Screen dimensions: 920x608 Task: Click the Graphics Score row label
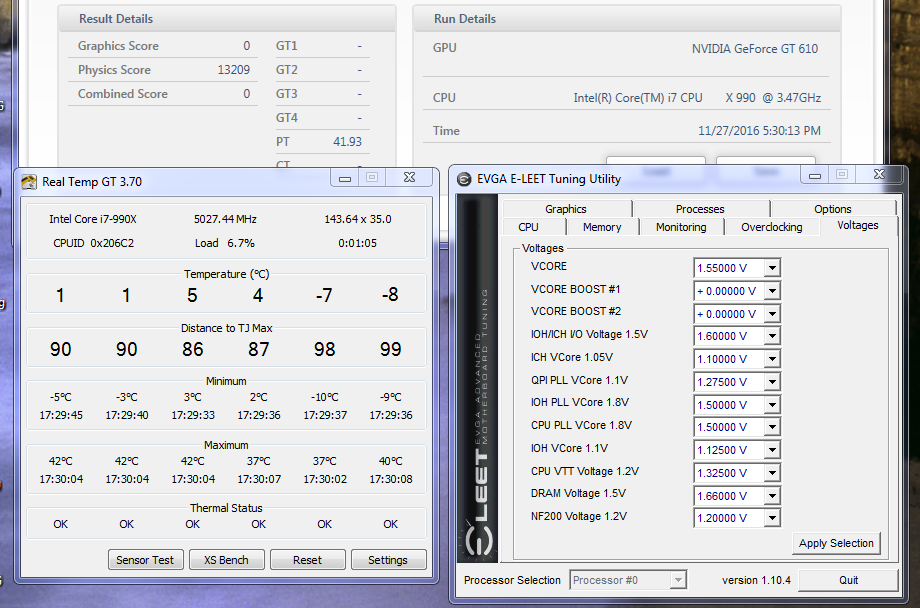point(118,46)
